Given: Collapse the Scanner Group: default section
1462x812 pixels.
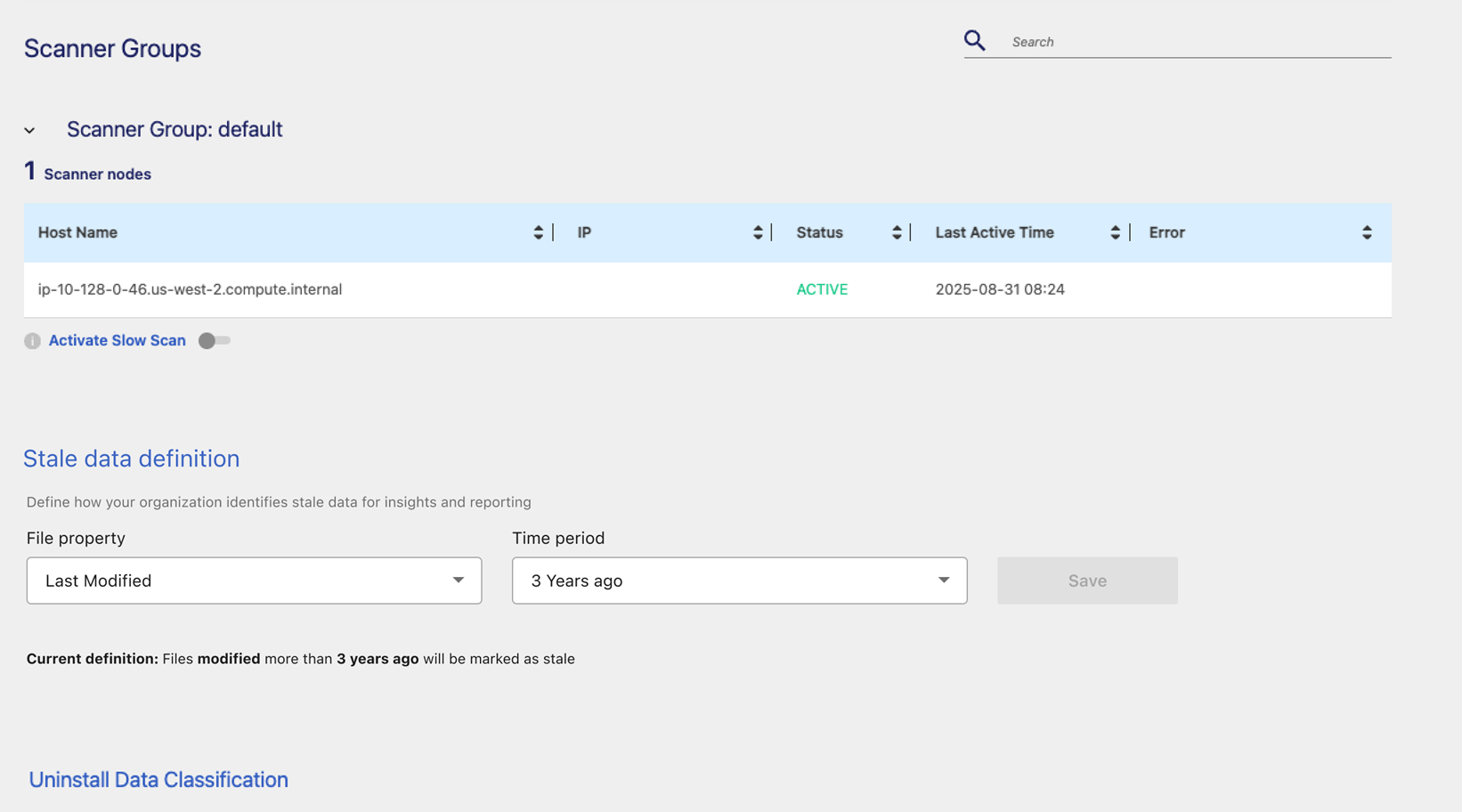Looking at the screenshot, I should click(x=30, y=130).
